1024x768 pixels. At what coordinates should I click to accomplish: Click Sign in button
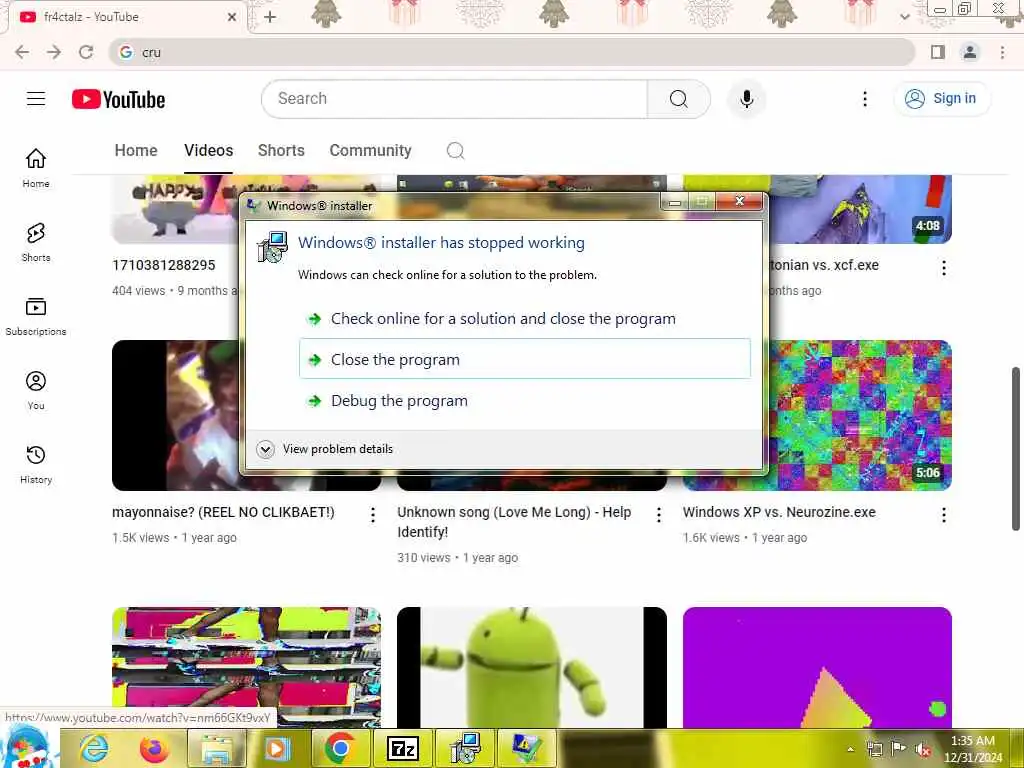click(x=942, y=99)
